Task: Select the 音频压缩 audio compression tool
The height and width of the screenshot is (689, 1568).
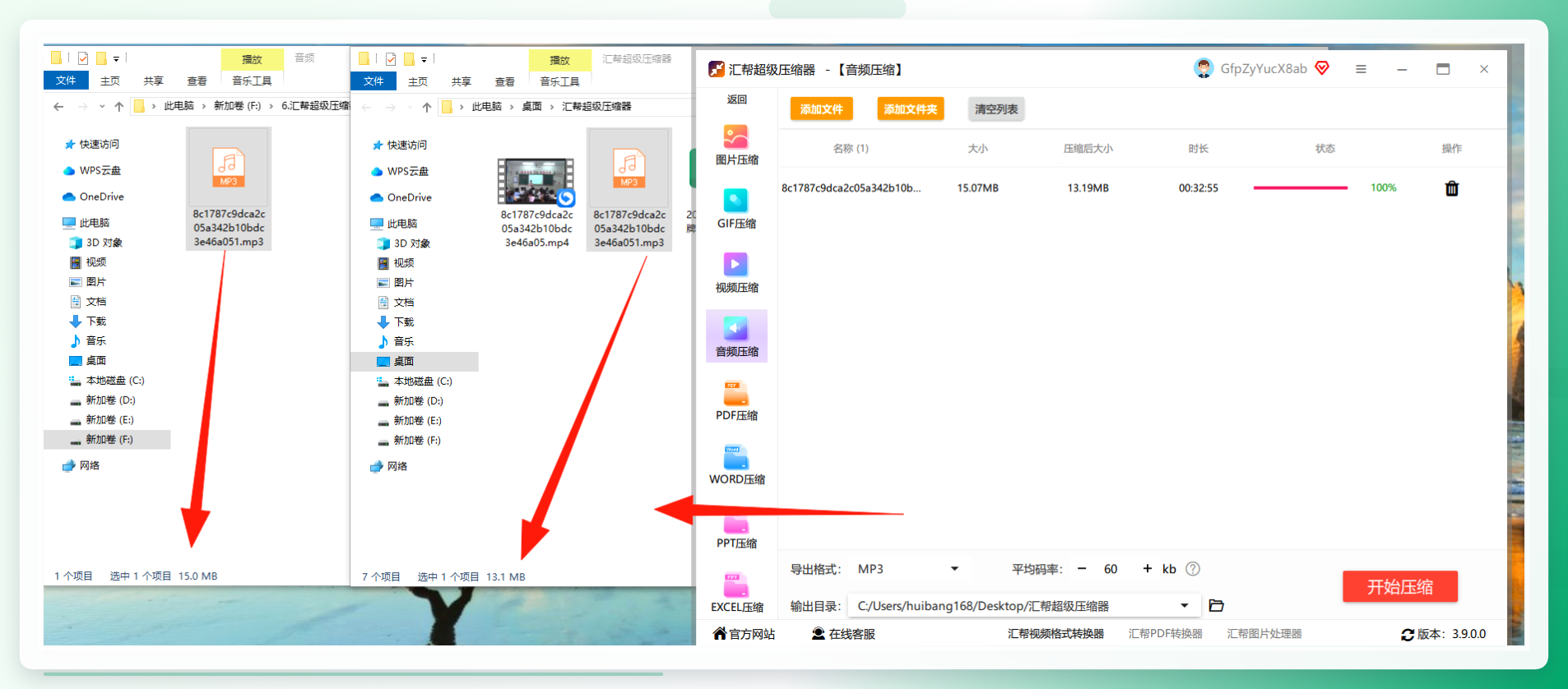Action: pos(736,336)
